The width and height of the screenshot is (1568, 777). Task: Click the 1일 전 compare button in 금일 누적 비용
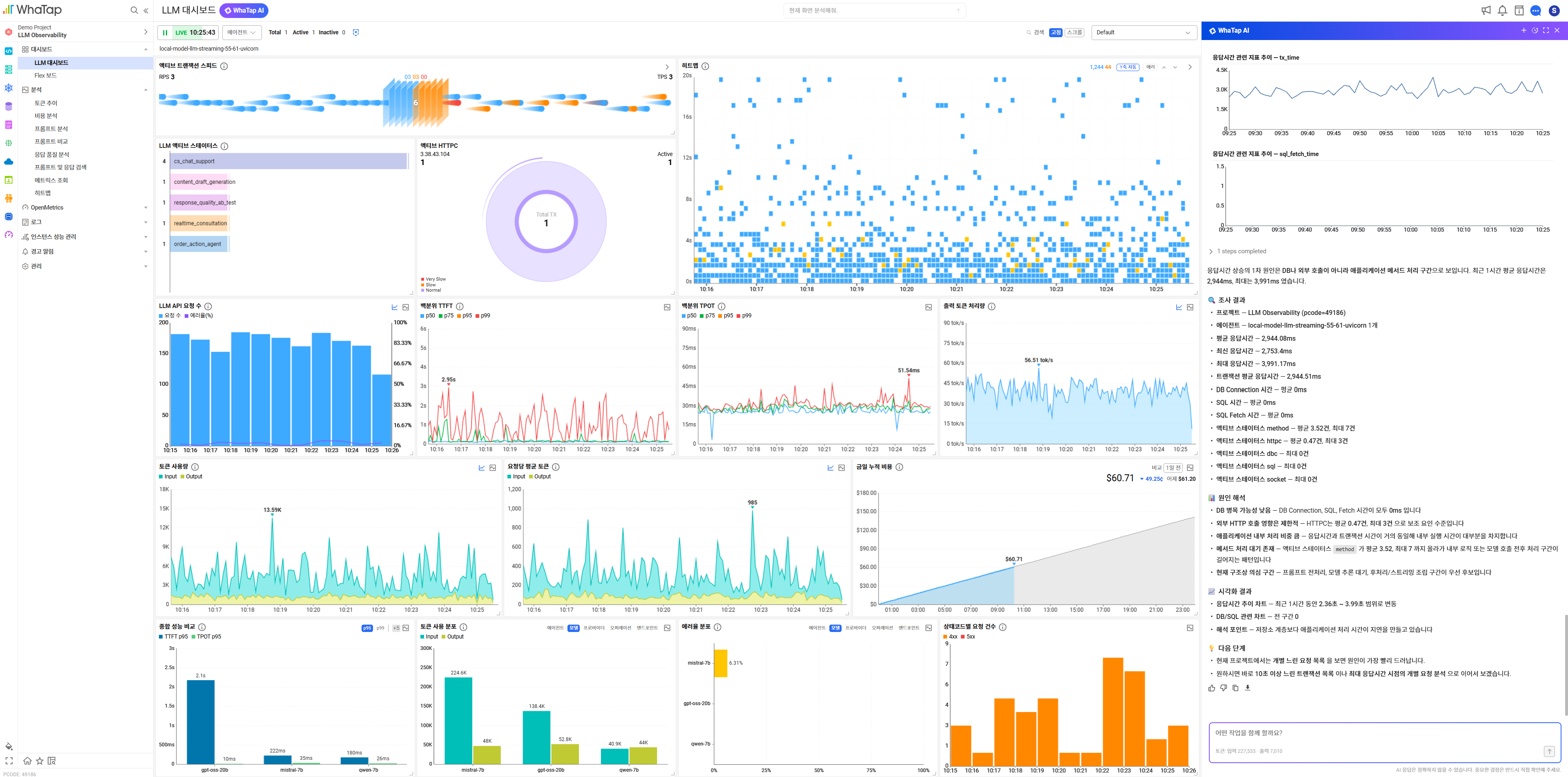tap(1173, 468)
